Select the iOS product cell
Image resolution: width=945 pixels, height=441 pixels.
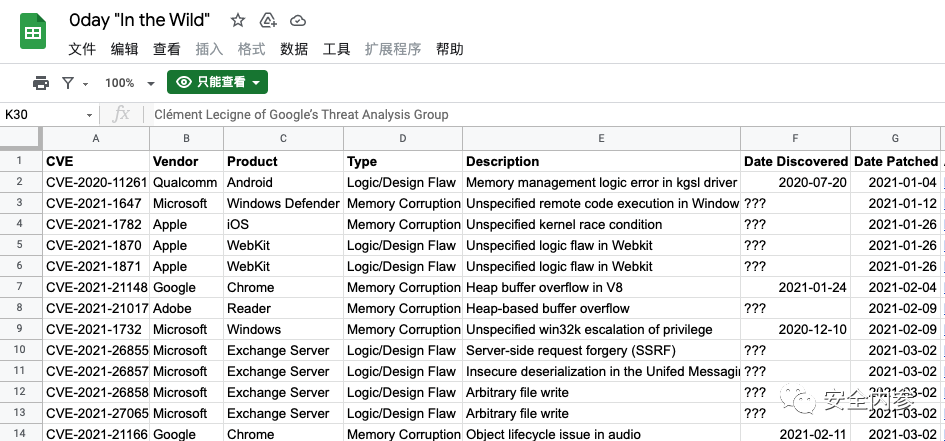point(283,224)
